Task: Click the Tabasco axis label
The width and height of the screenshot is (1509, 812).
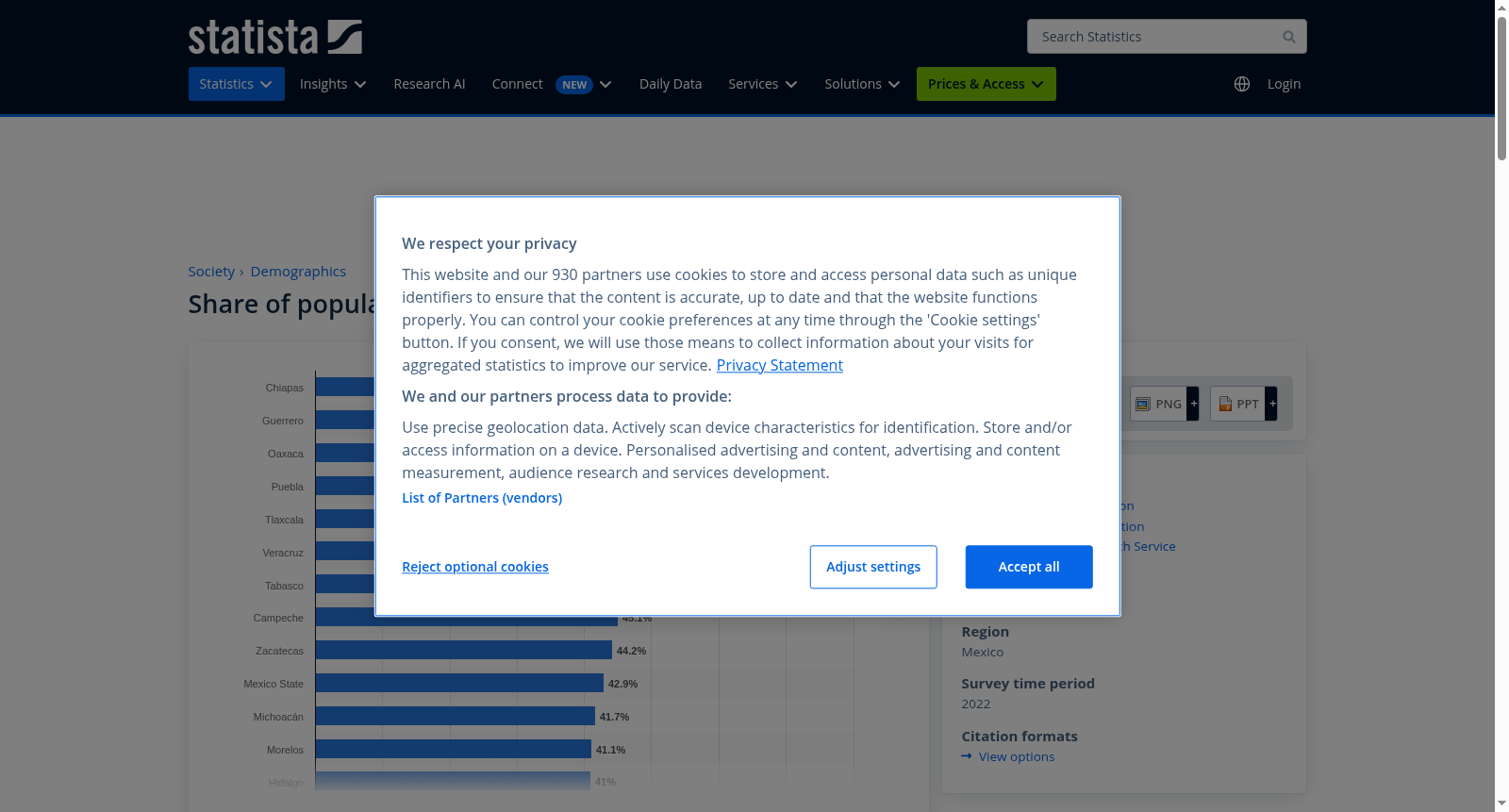Action: pos(284,586)
